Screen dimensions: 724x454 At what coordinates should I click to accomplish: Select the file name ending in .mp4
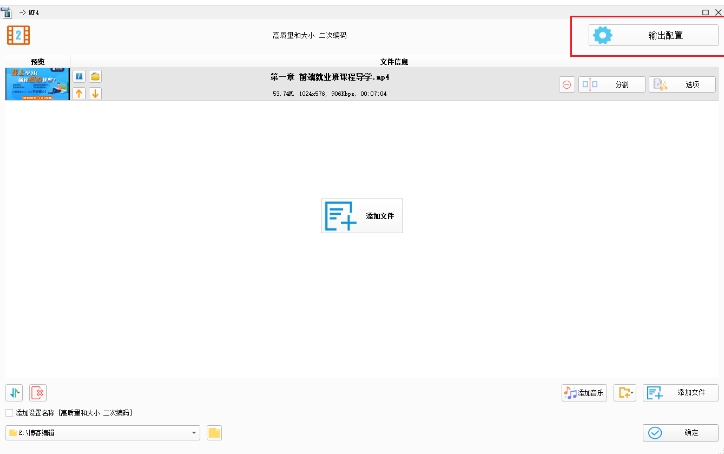tap(330, 77)
